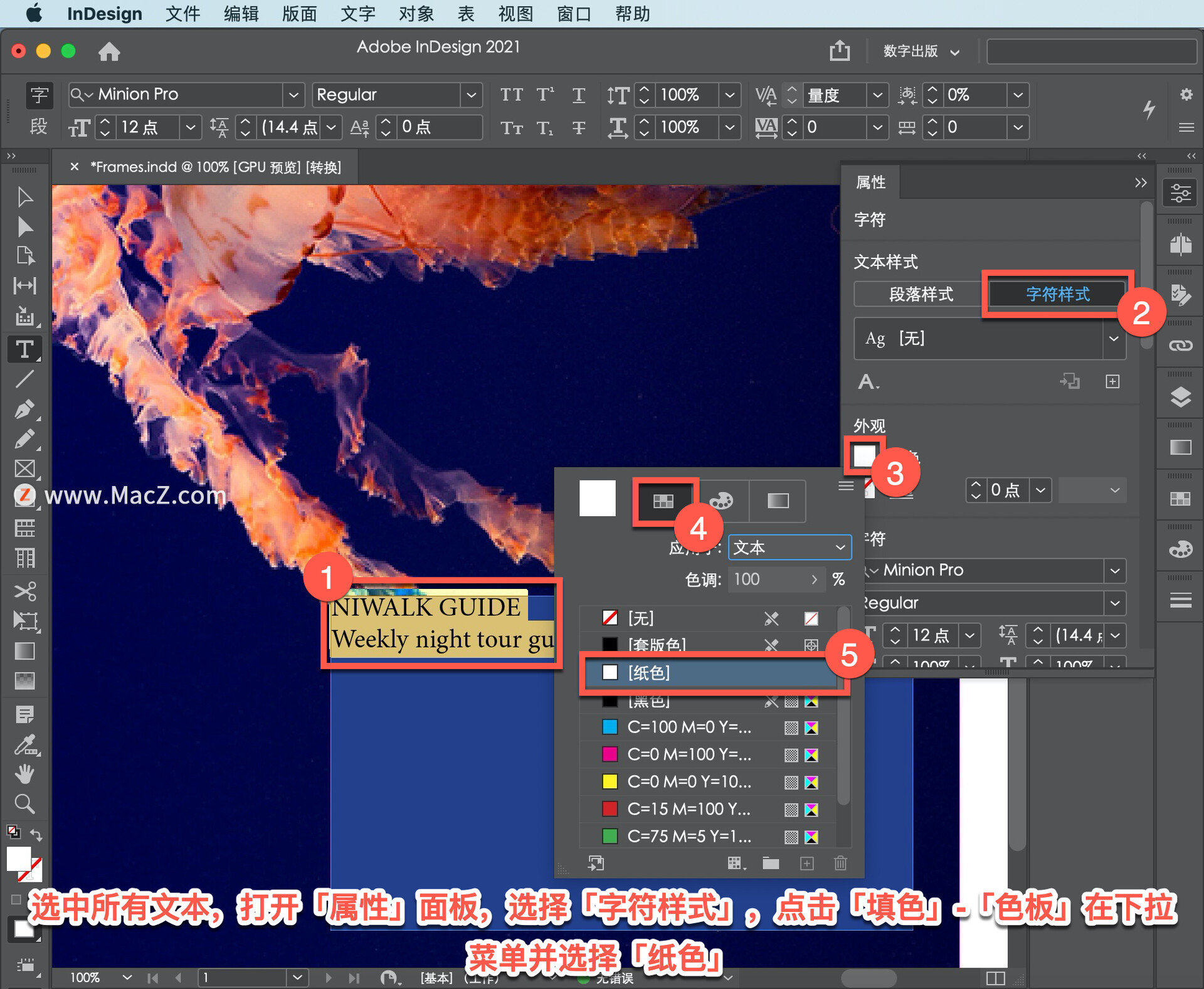Switch to paragraph formatting controls
The width and height of the screenshot is (1204, 989).
tap(38, 127)
